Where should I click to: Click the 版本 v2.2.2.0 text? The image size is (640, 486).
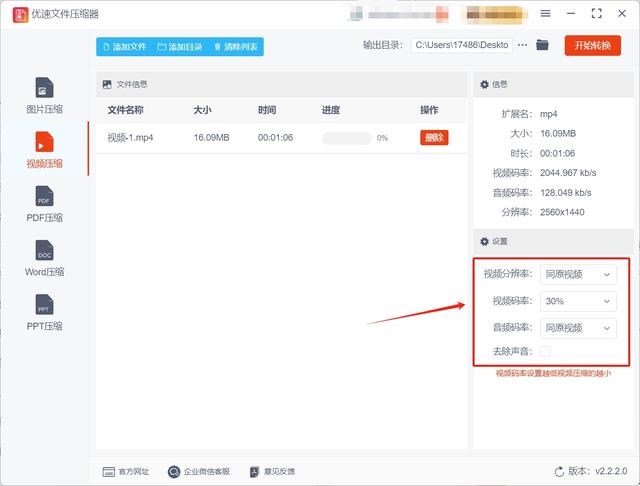(x=598, y=471)
